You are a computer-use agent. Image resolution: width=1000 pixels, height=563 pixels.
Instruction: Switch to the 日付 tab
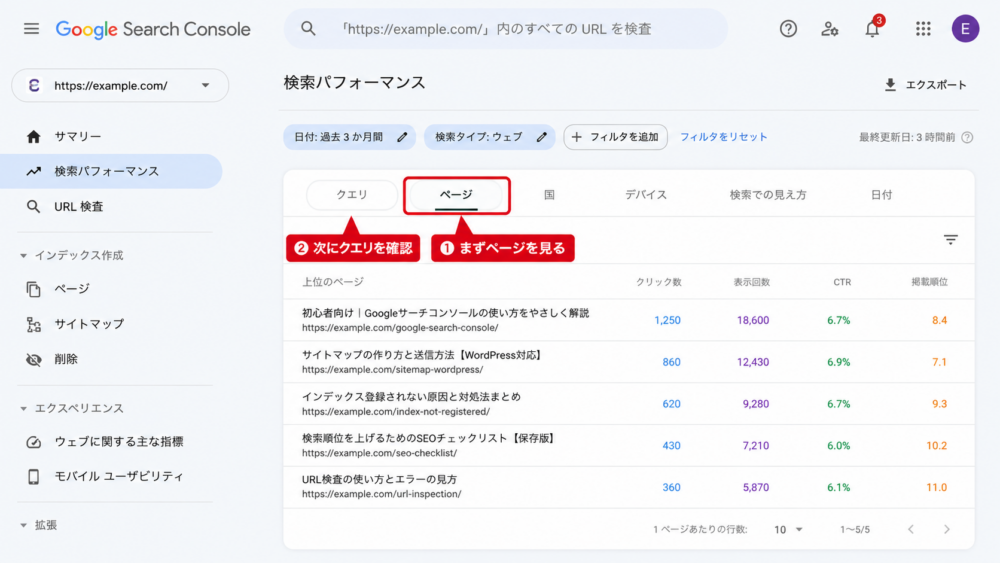[881, 195]
